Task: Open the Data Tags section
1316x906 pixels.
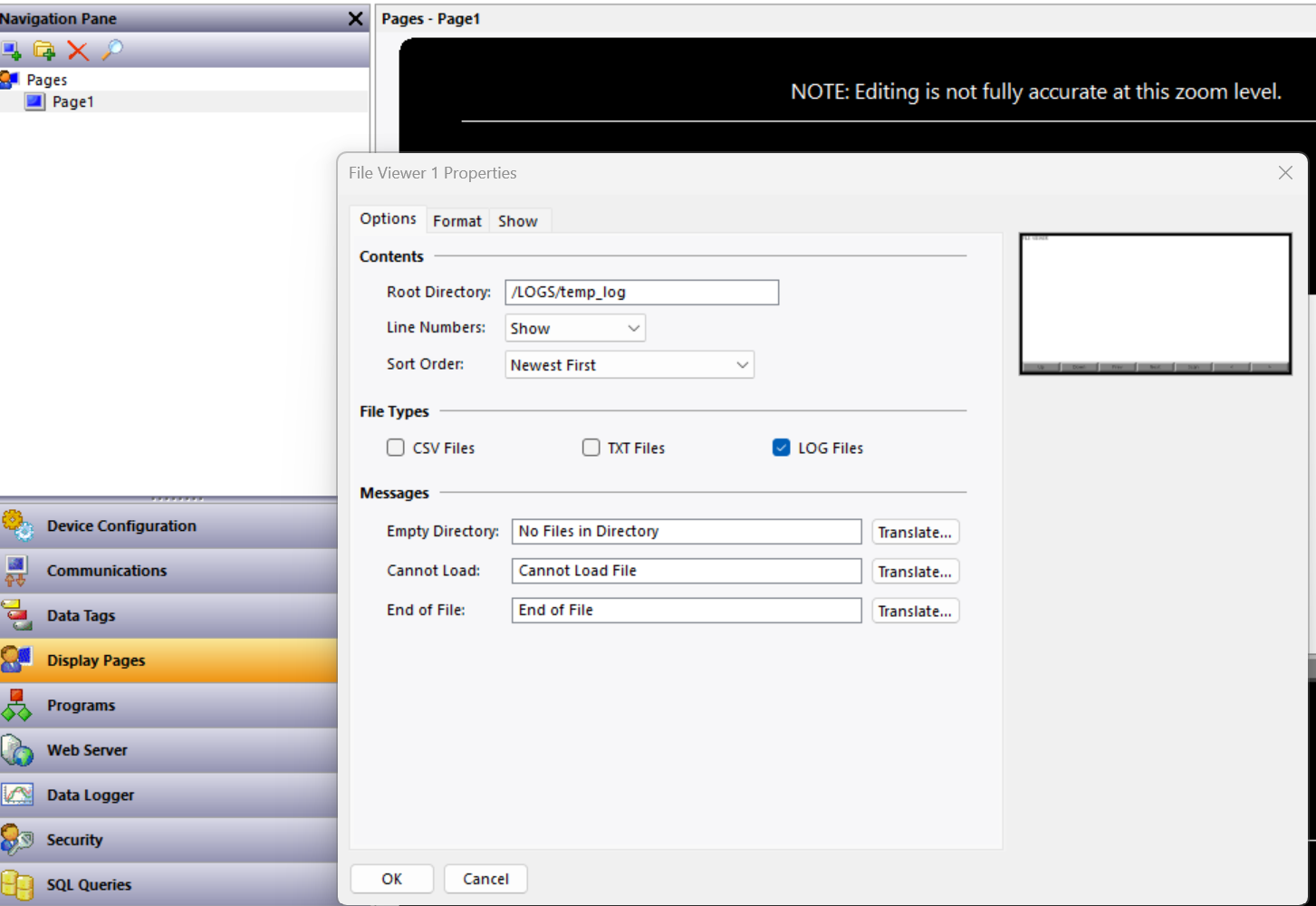Action: pyautogui.click(x=81, y=615)
